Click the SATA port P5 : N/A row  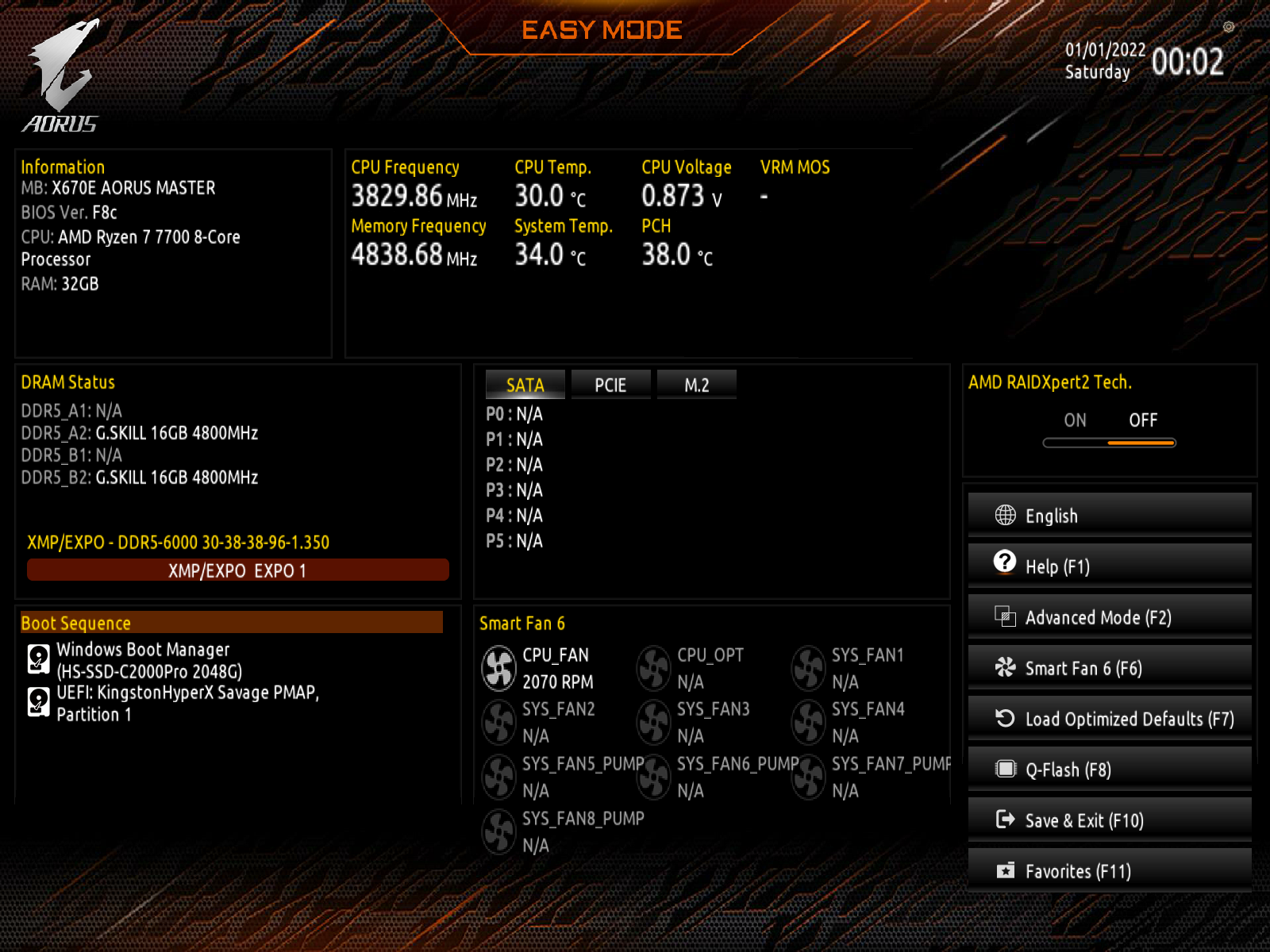coord(514,541)
